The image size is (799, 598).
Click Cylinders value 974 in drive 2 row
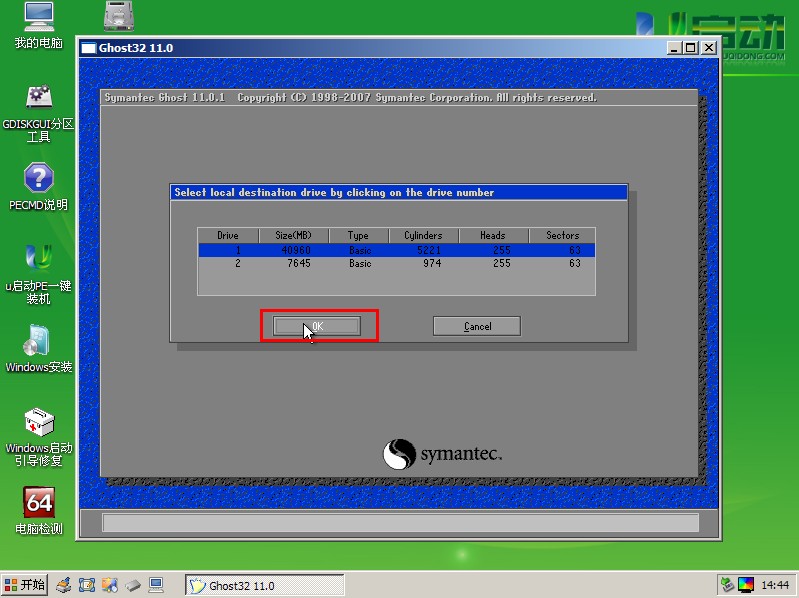coord(432,263)
